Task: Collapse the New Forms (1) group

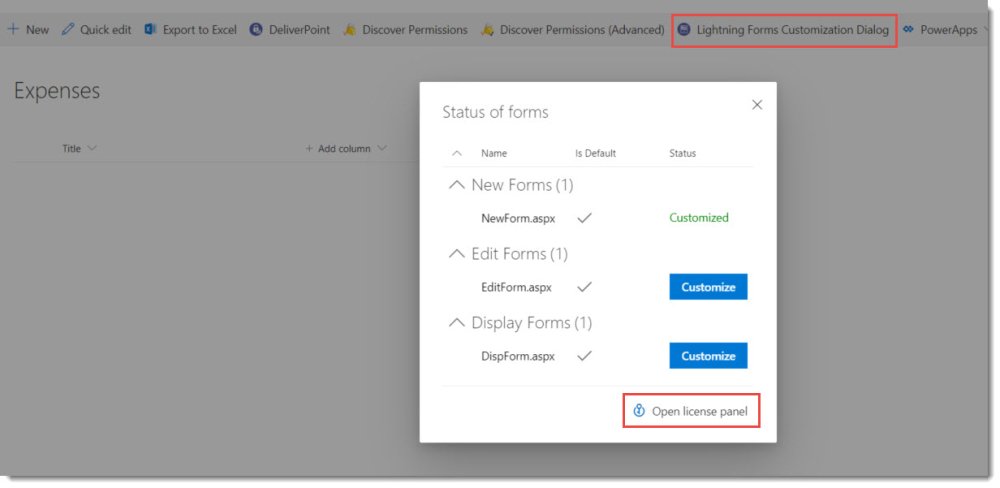Action: click(x=457, y=185)
